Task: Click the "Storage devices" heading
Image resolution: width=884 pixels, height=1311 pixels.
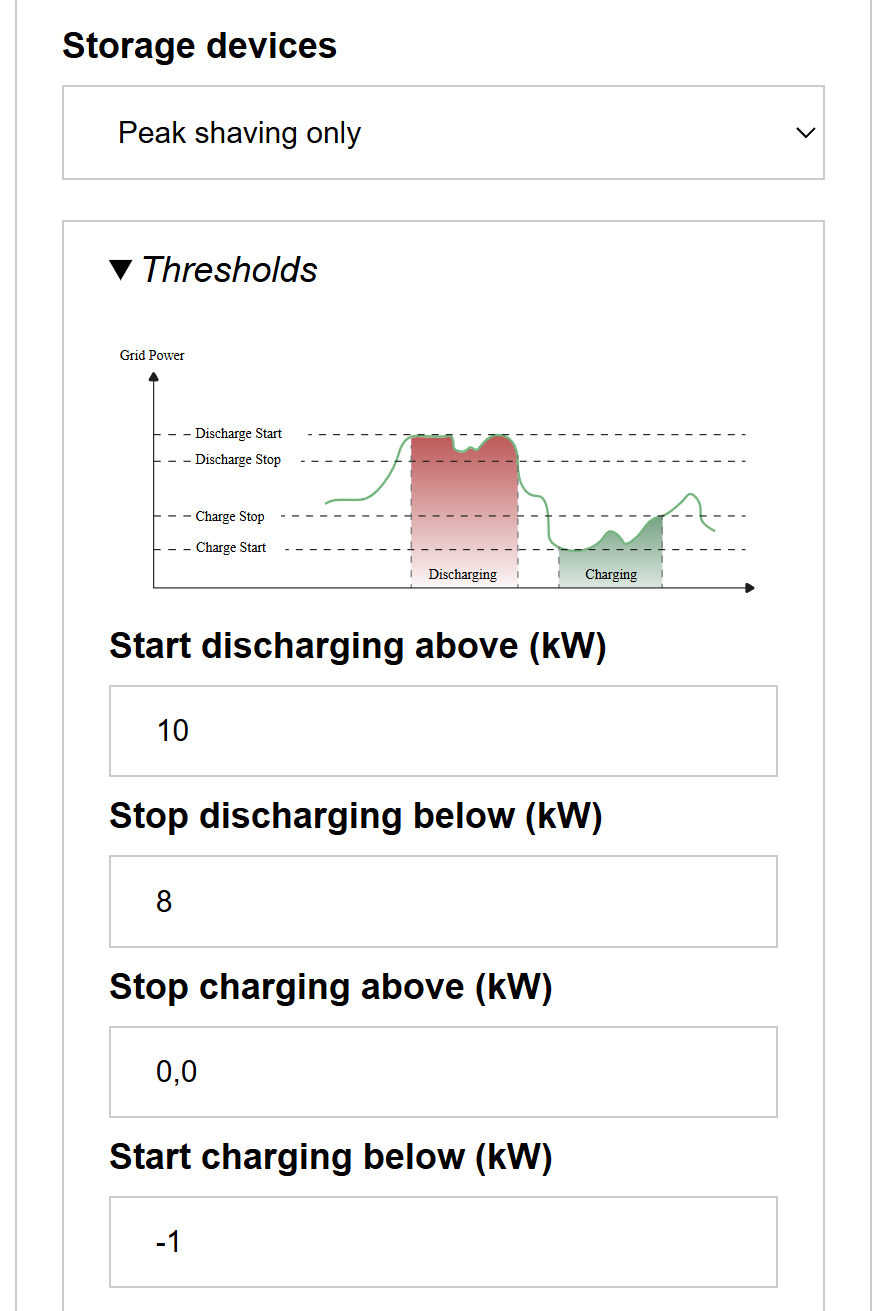Action: pos(199,46)
